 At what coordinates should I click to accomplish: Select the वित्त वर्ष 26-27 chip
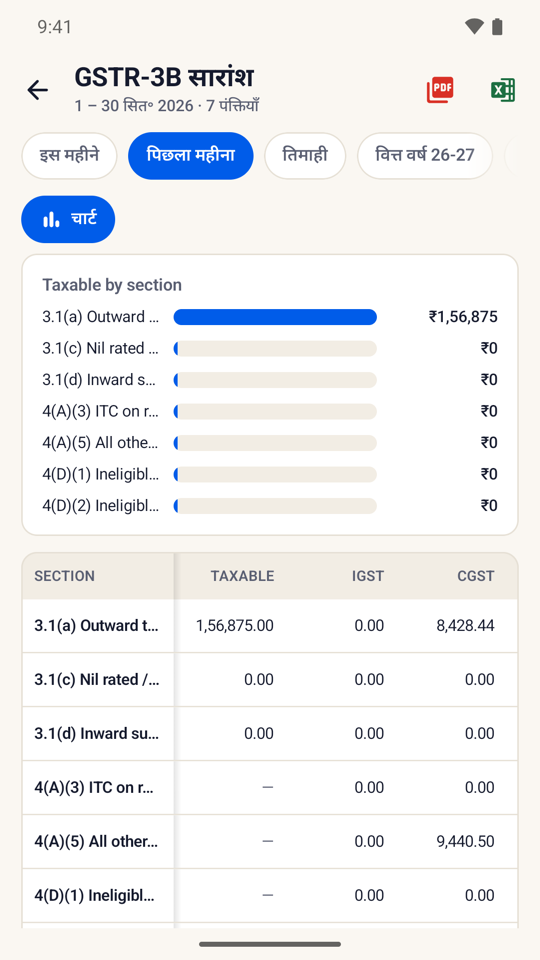point(425,156)
